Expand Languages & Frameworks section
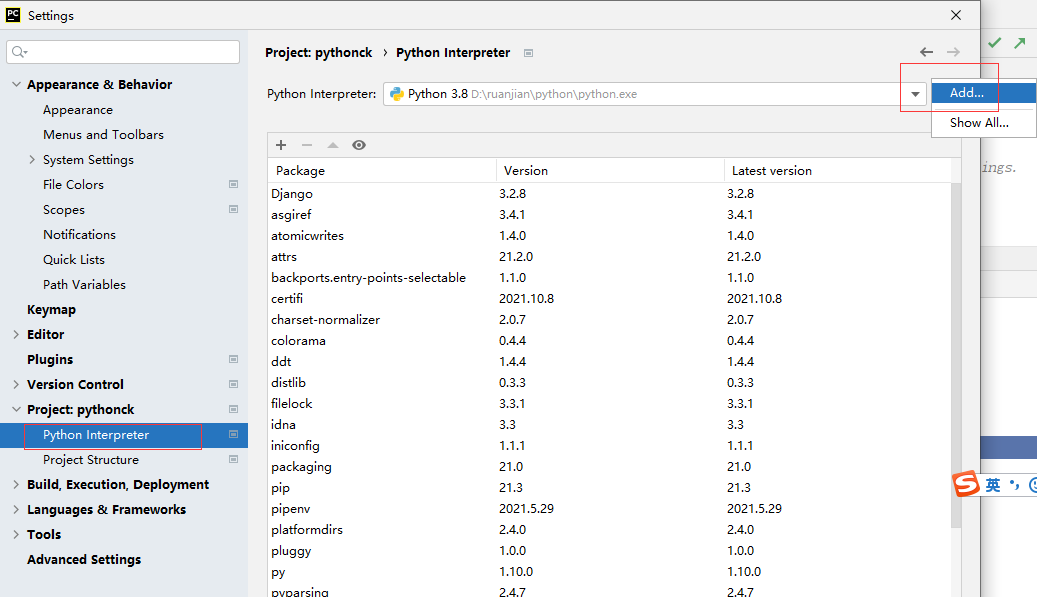Screen dimensions: 1037x597 (17, 509)
